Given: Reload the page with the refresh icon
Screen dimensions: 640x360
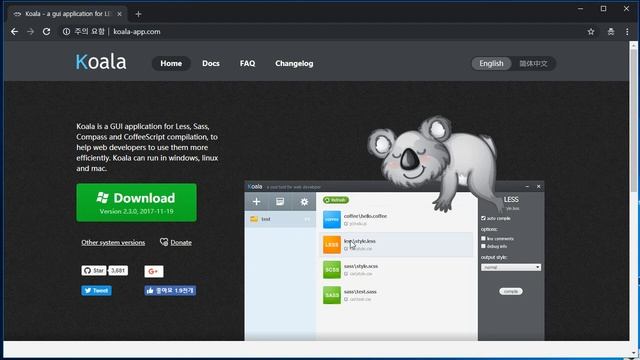Looking at the screenshot, I should (47, 31).
